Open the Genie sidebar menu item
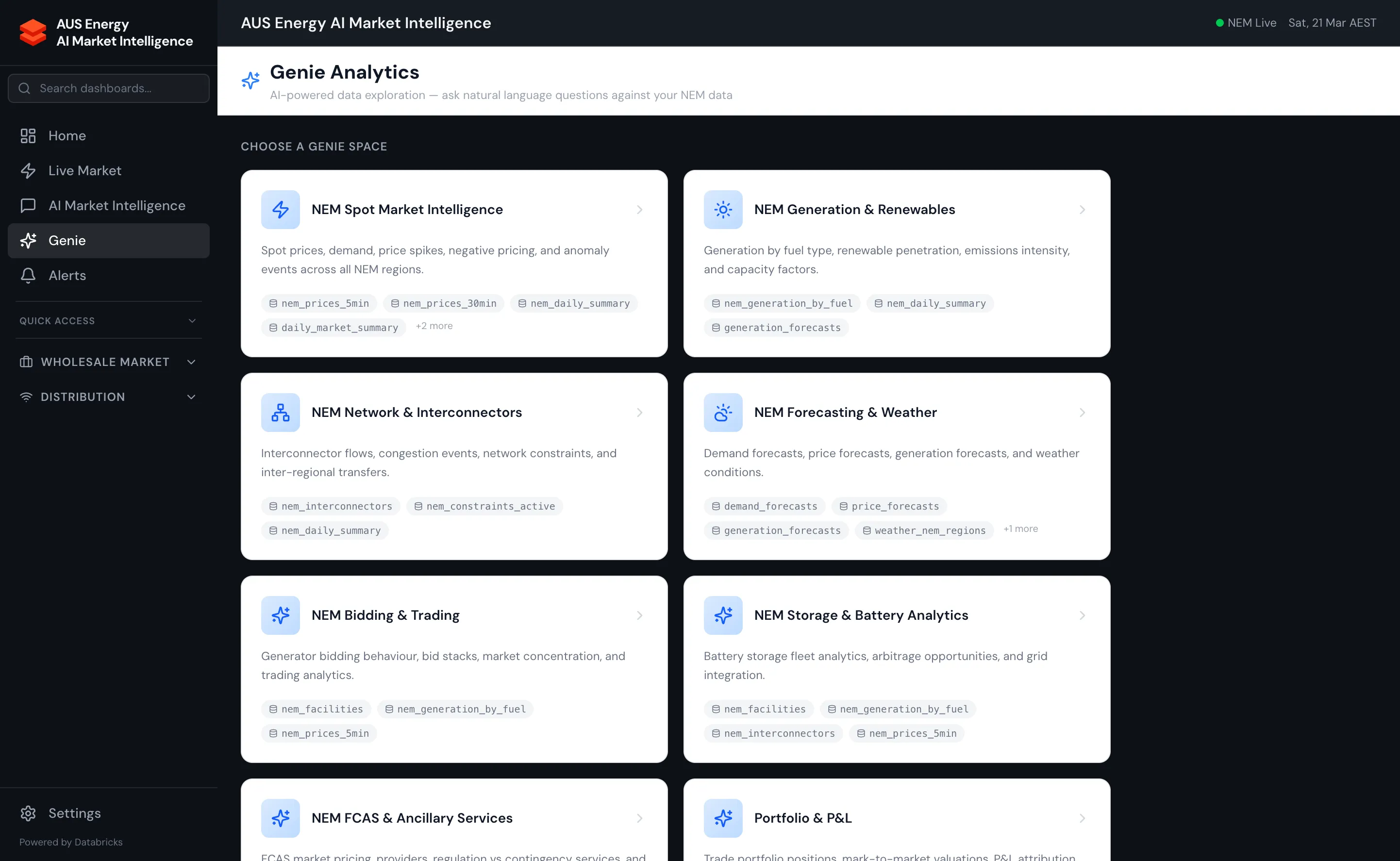This screenshot has height=861, width=1400. (x=67, y=240)
